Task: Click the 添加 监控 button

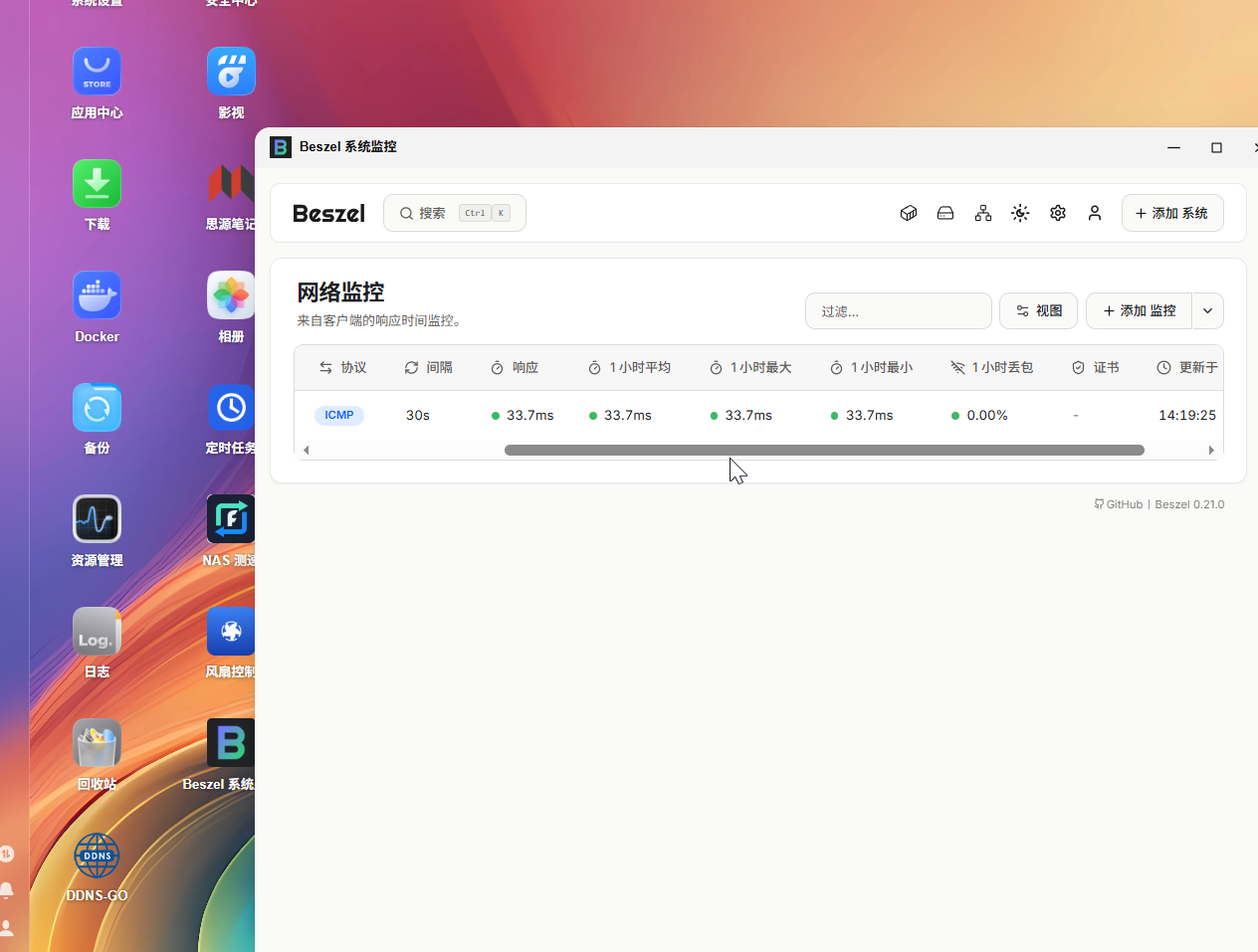Action: pyautogui.click(x=1140, y=310)
